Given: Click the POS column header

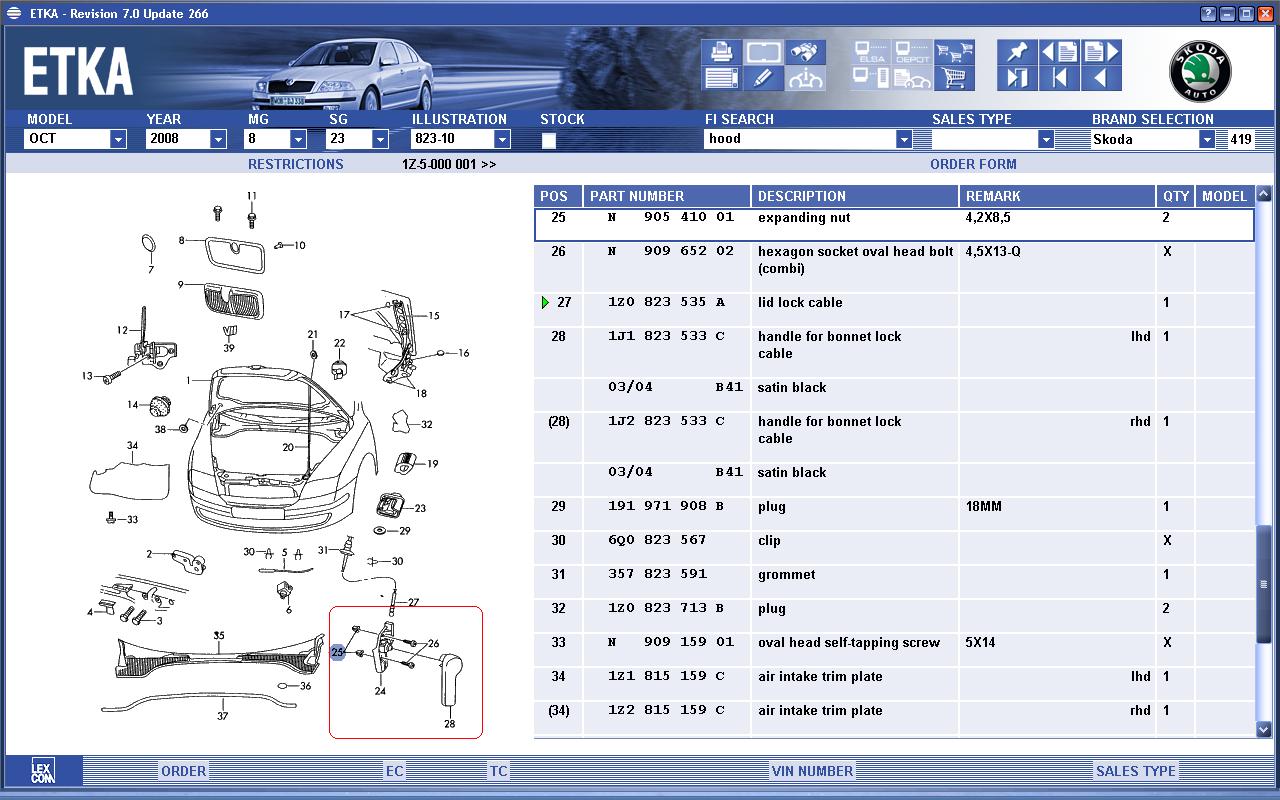Looking at the screenshot, I should pos(558,196).
